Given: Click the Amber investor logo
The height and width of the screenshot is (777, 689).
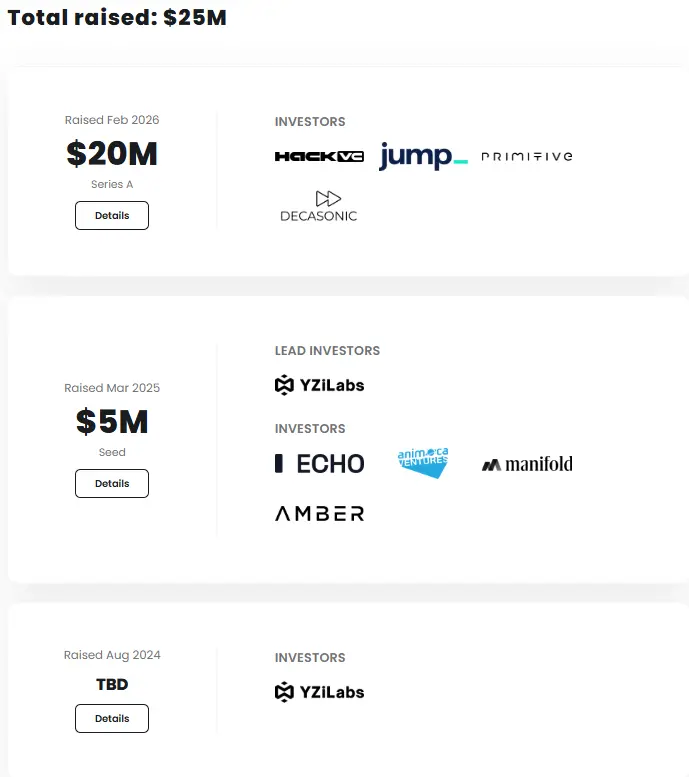Looking at the screenshot, I should click(x=320, y=513).
